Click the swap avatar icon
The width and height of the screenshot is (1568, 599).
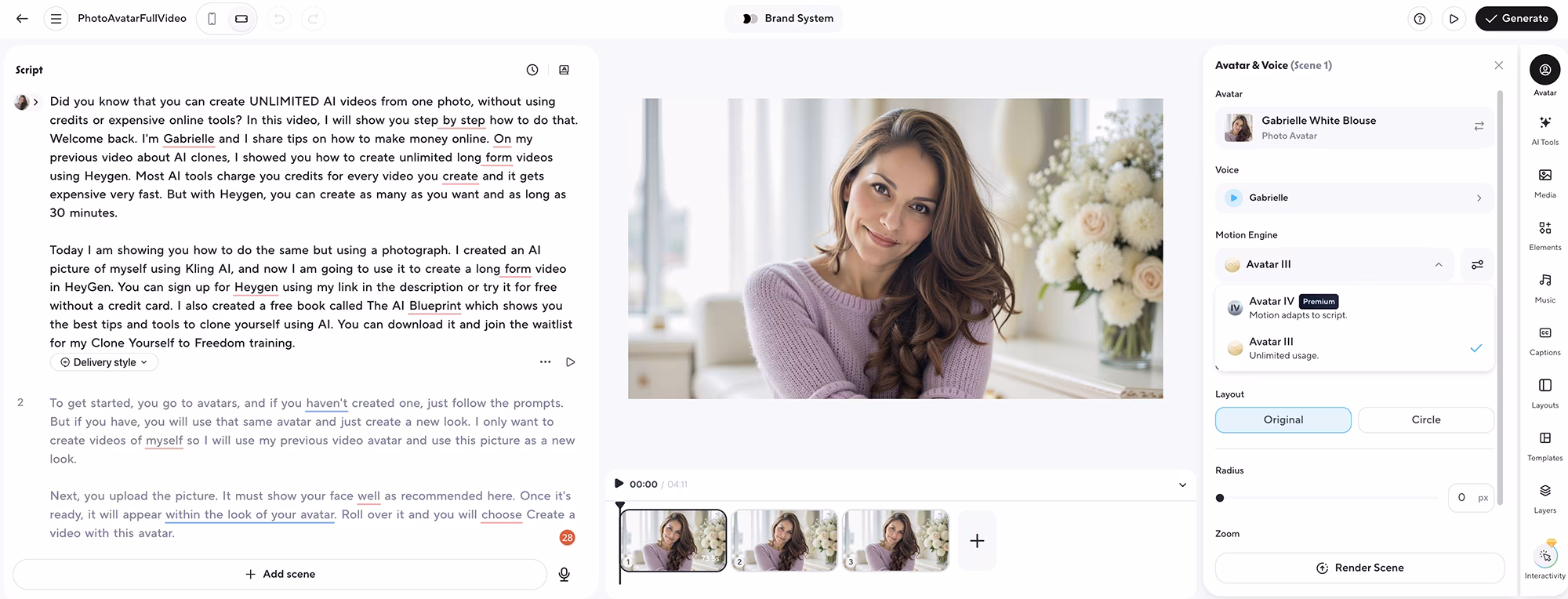1479,126
